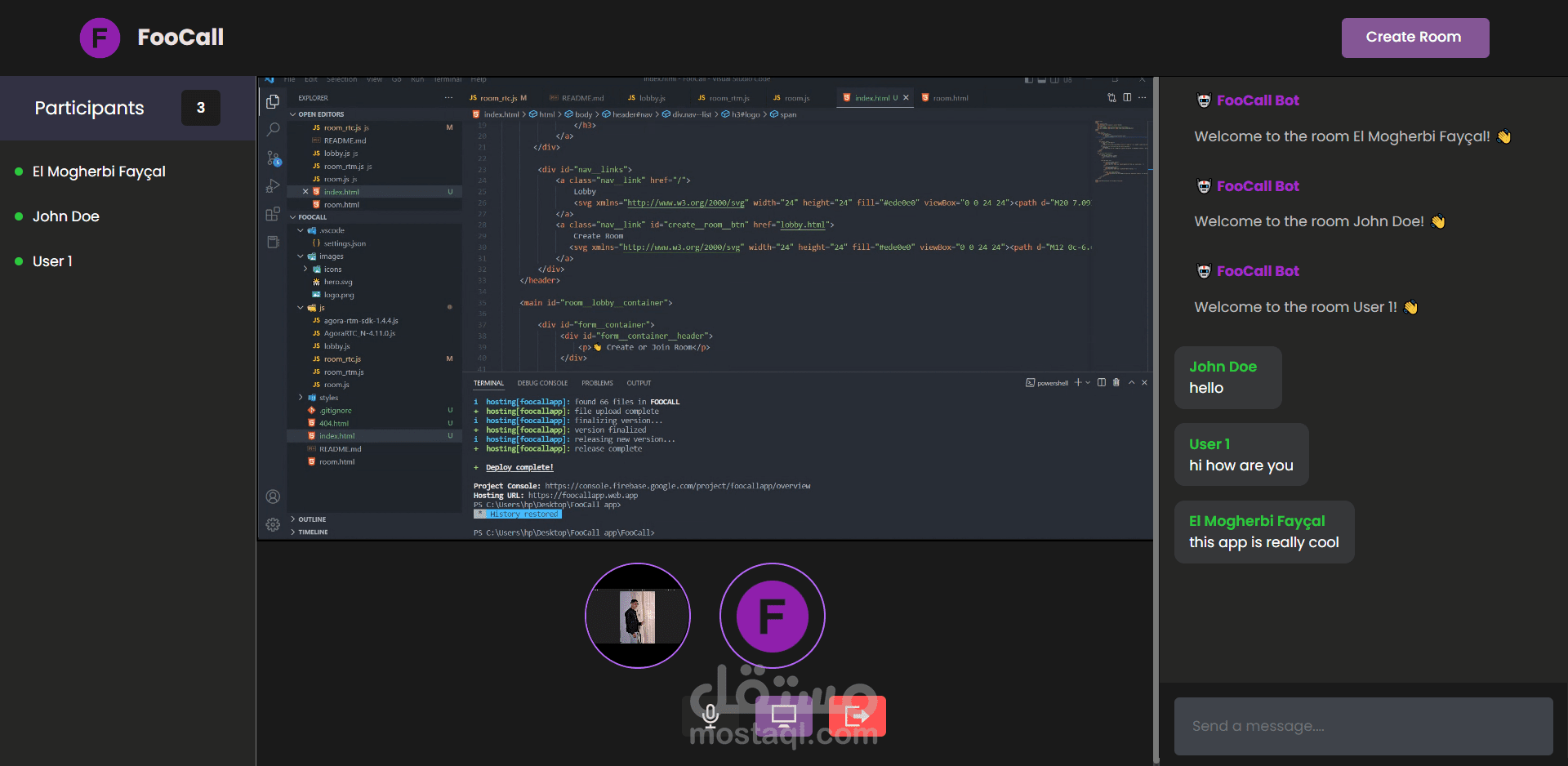Image resolution: width=1568 pixels, height=766 pixels.
Task: Switch to the OUTPUT panel tab
Action: click(x=639, y=383)
